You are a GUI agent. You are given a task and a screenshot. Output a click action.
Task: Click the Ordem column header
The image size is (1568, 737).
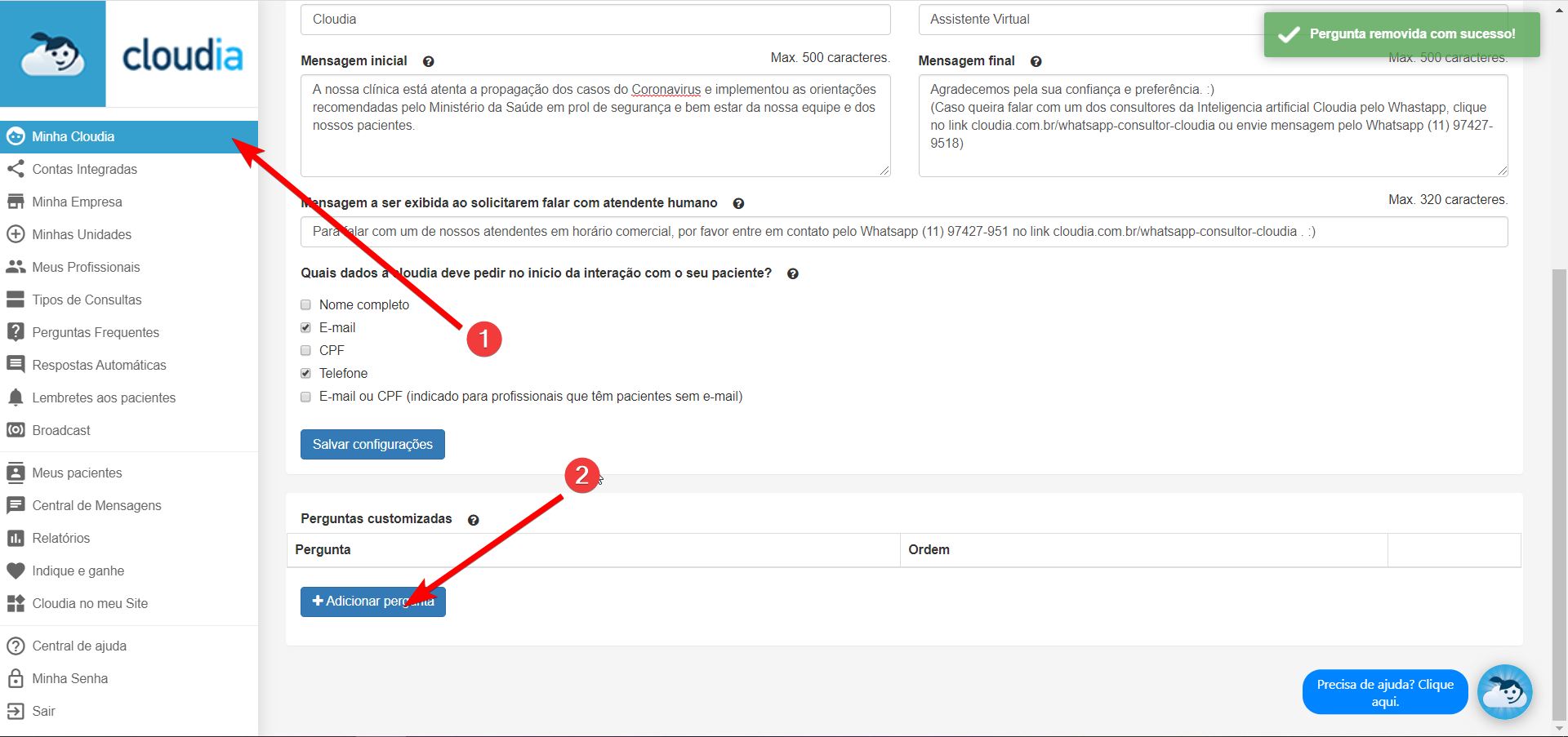(x=1143, y=550)
